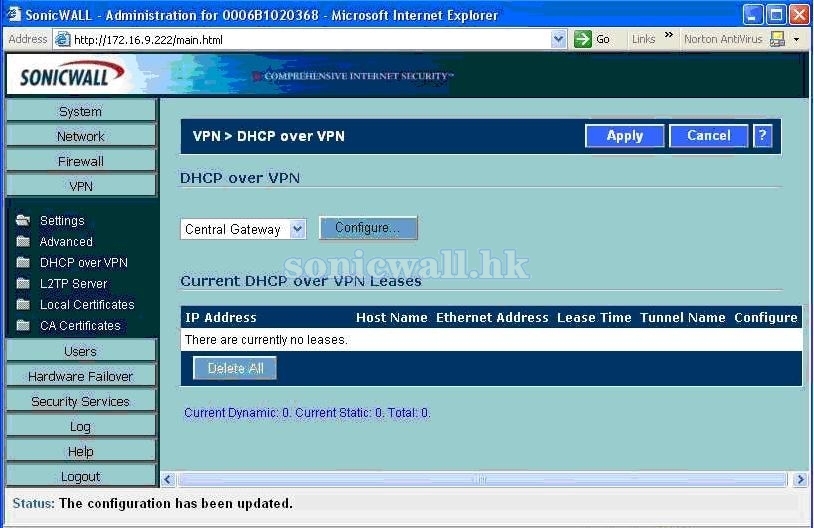Minimize the Internet Explorer window

point(752,15)
